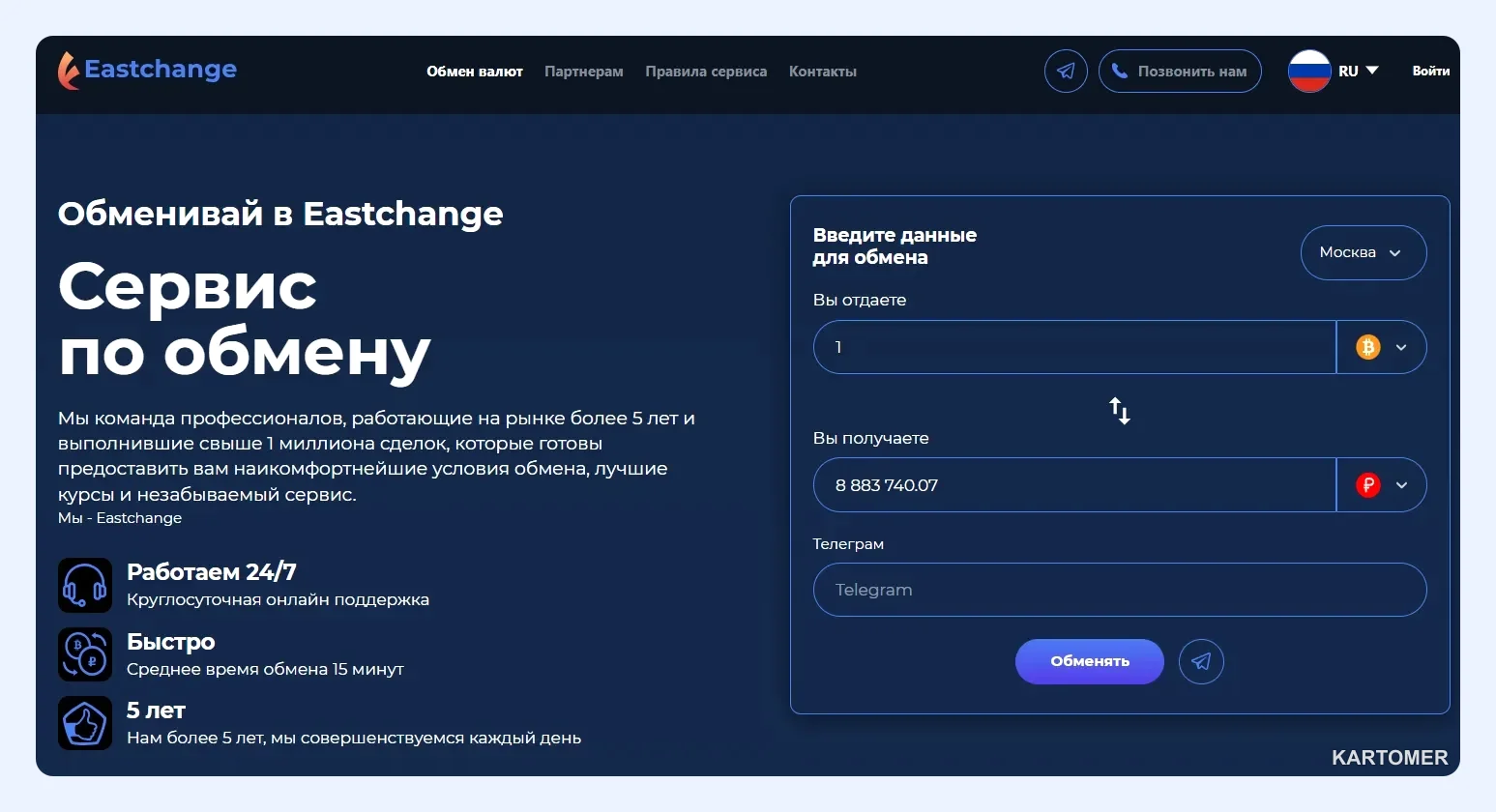Select the Bitcoin currency icon

pyautogui.click(x=1368, y=347)
